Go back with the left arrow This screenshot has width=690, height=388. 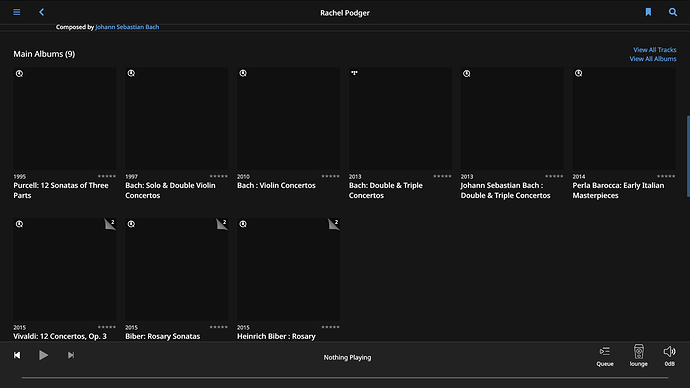tap(41, 12)
